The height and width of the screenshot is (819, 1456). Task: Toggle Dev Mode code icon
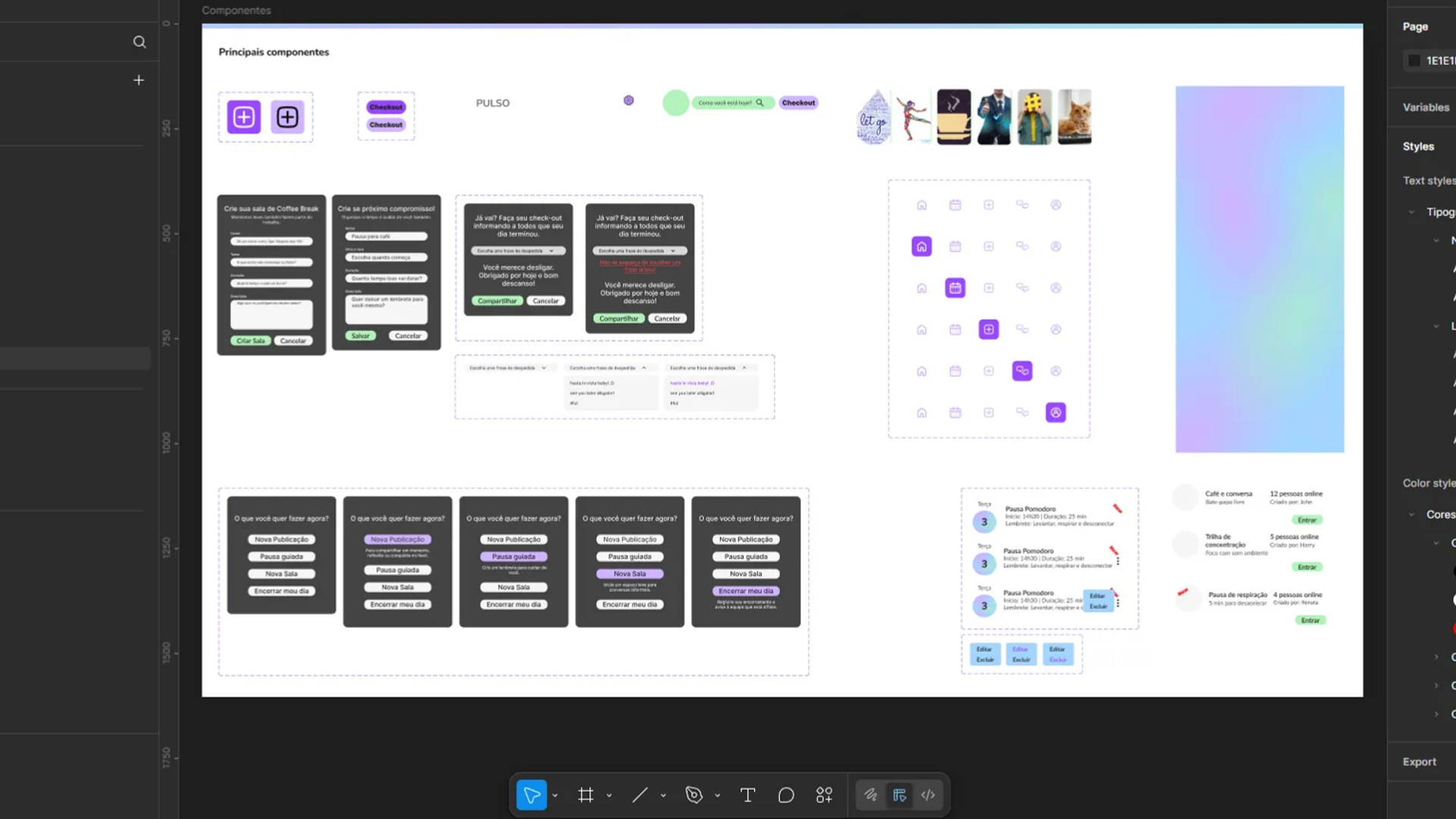pyautogui.click(x=928, y=795)
